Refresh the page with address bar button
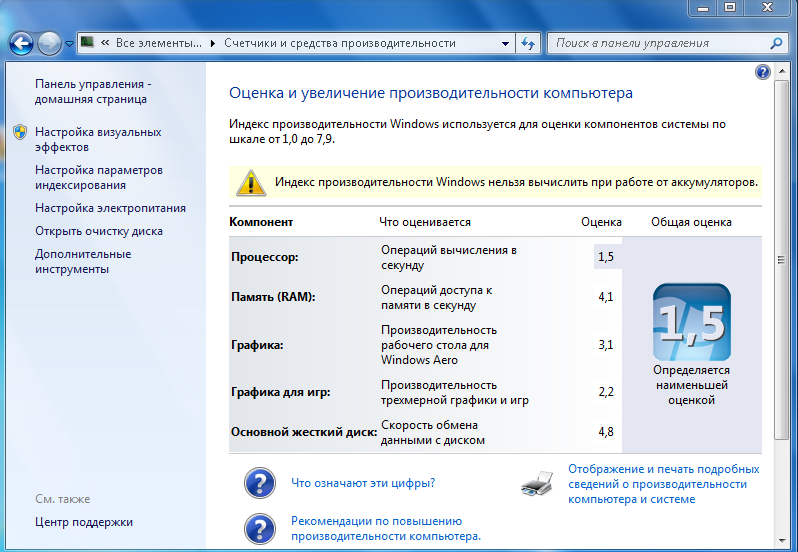 (x=528, y=44)
